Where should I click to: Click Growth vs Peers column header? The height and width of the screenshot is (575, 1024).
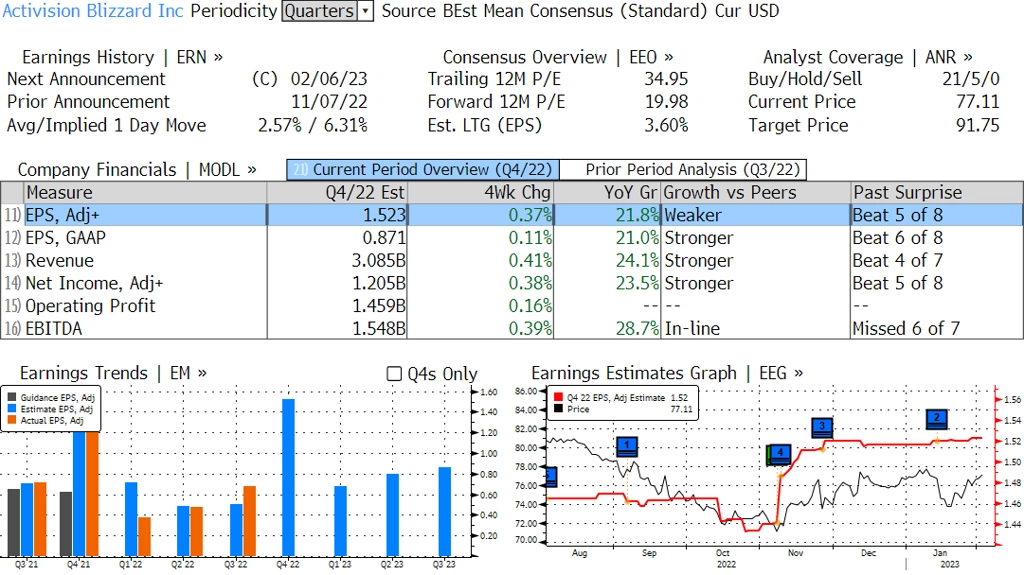pyautogui.click(x=756, y=192)
